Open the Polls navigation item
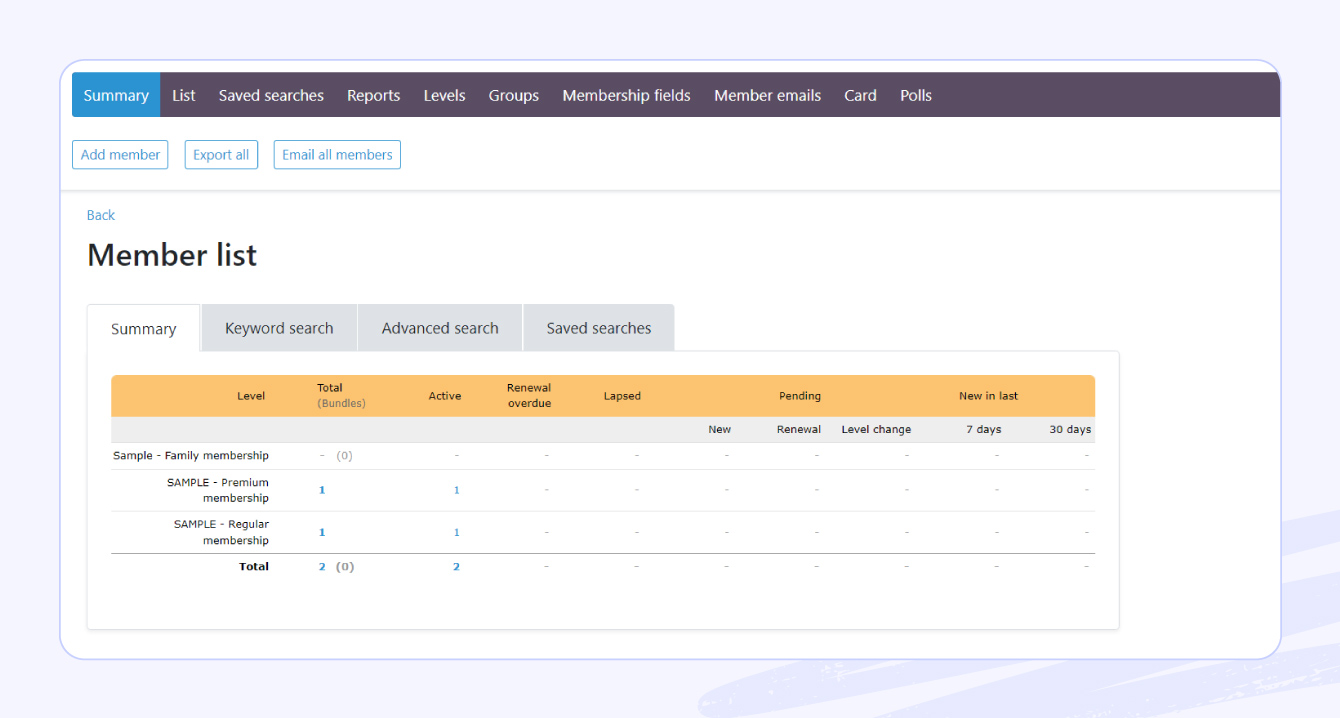This screenshot has width=1340, height=718. click(x=916, y=95)
